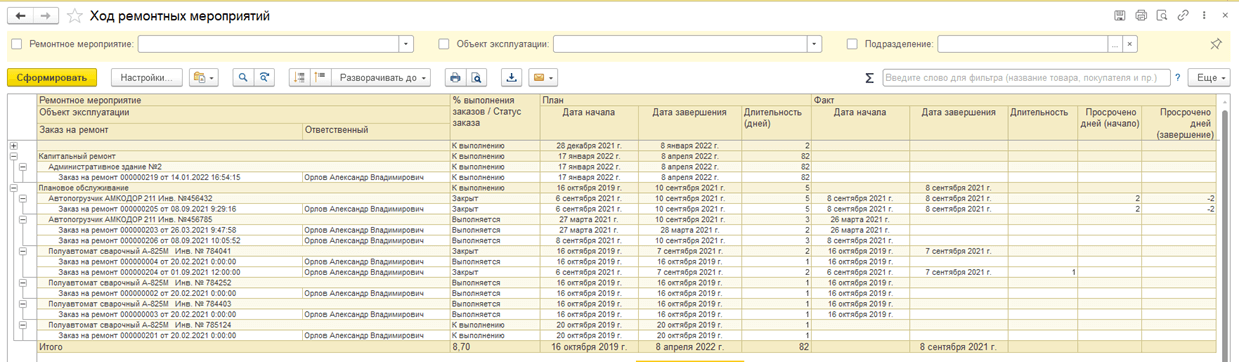Click the Сформировать button
This screenshot has height=362, width=1239.
click(x=52, y=77)
